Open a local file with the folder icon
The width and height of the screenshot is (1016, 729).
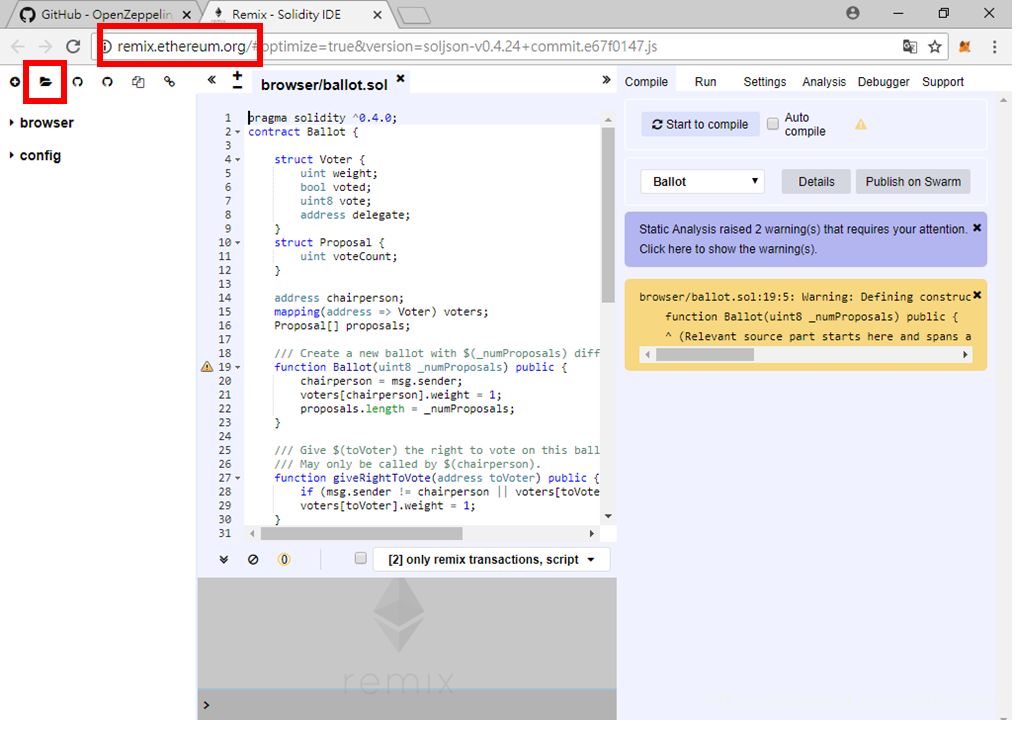tap(45, 82)
